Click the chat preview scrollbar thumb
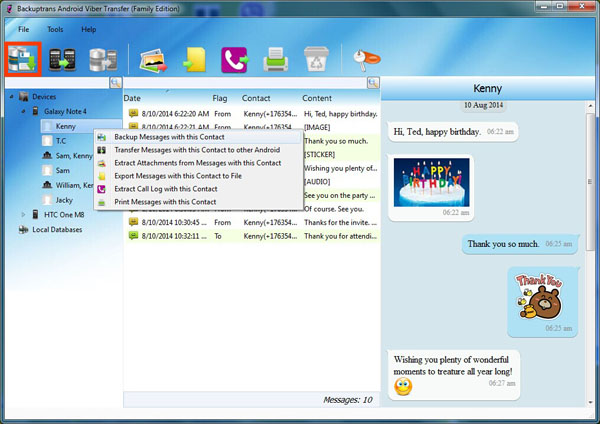Viewport: 600px width, 424px height. [x=590, y=182]
